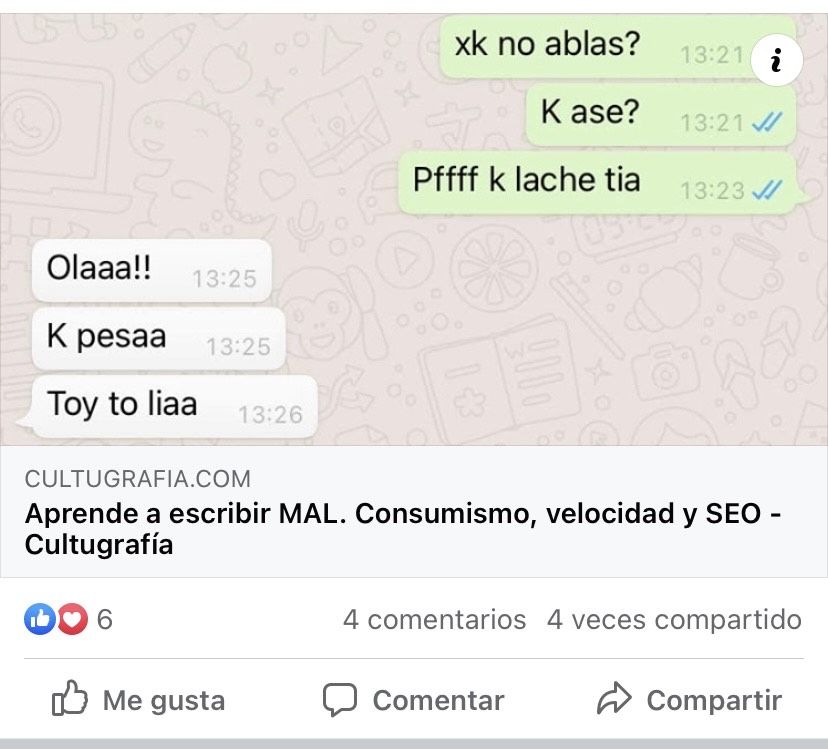Open 4 veces compartido details
The height and width of the screenshot is (749, 828).
[x=674, y=619]
